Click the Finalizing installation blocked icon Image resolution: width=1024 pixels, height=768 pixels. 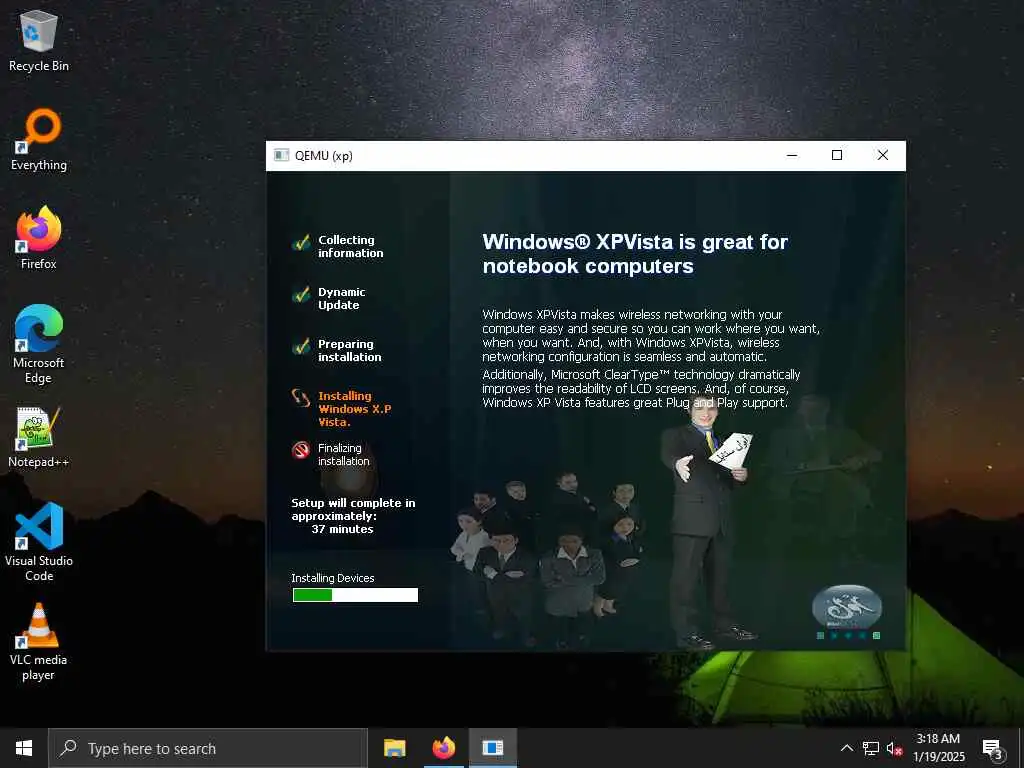[x=301, y=450]
